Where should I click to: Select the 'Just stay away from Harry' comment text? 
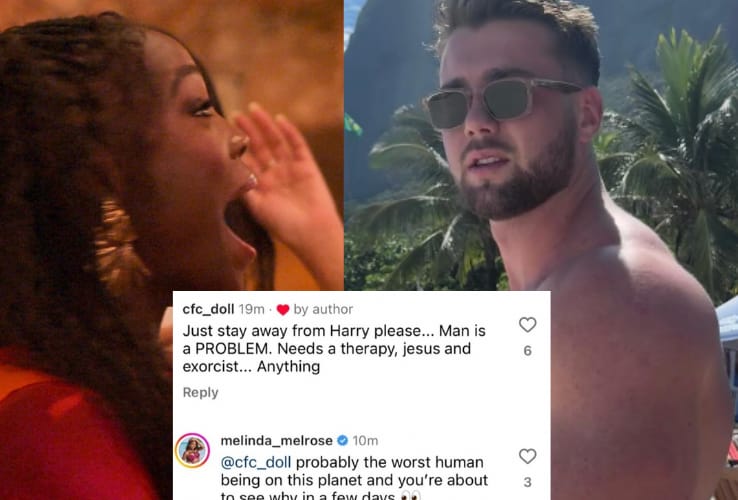[x=334, y=348]
